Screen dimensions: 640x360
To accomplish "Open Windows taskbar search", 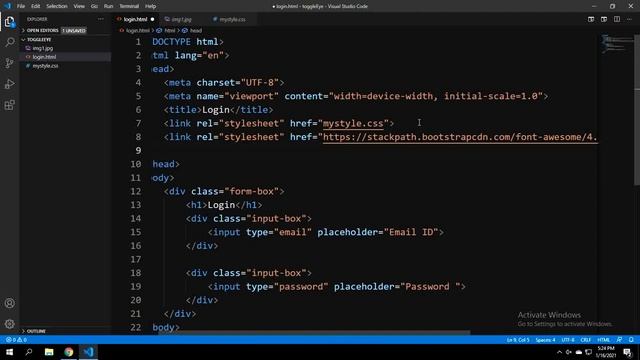I will (29, 352).
